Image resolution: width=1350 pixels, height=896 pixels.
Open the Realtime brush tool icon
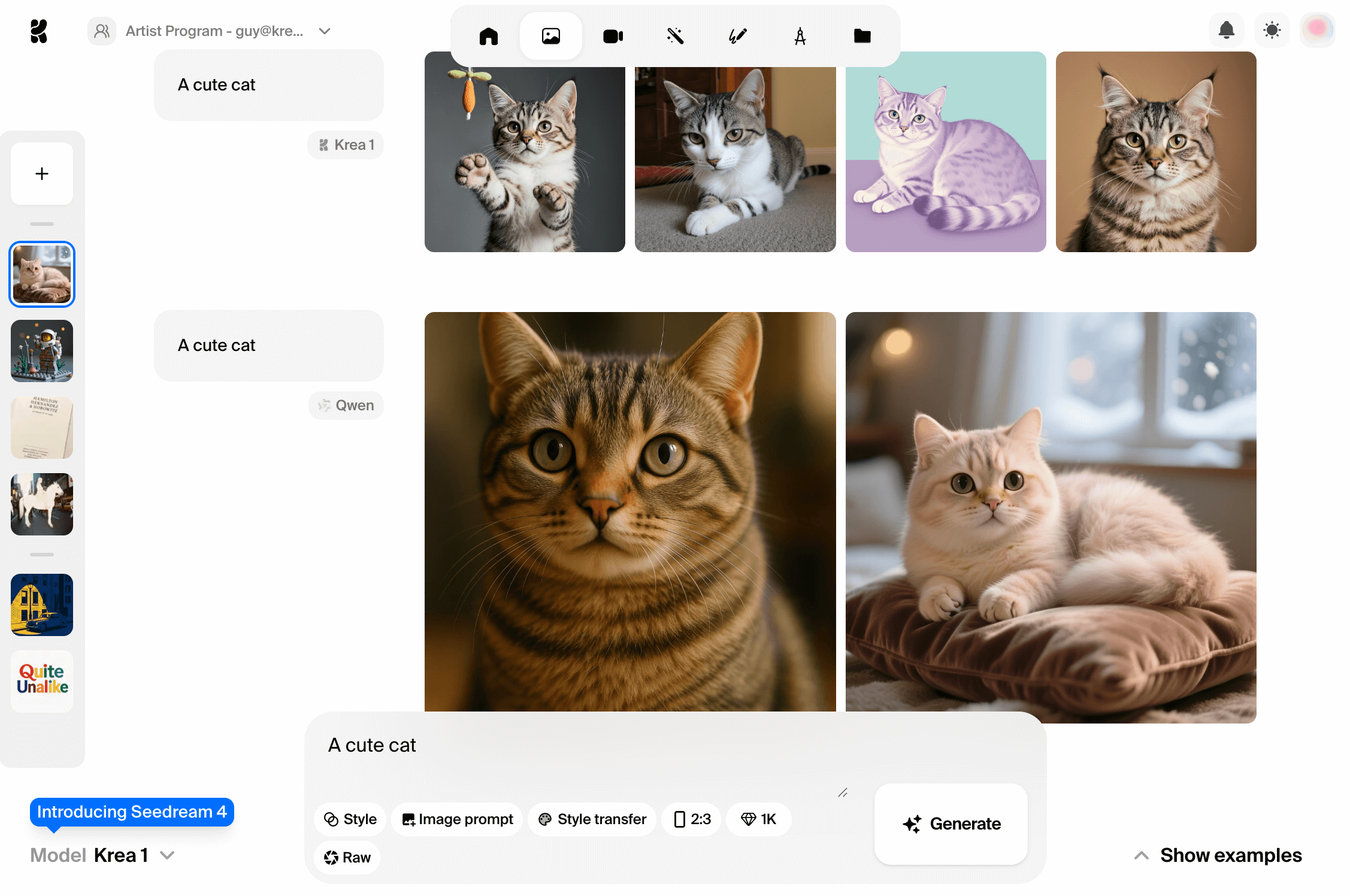tap(737, 36)
